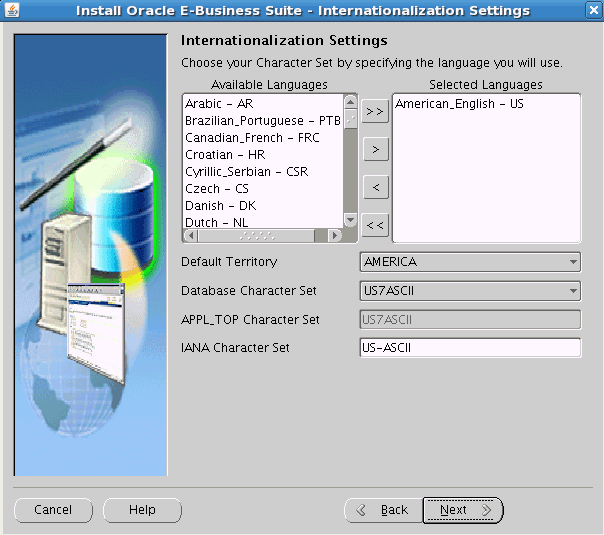Click the Cancel button
The image size is (604, 535).
[53, 510]
